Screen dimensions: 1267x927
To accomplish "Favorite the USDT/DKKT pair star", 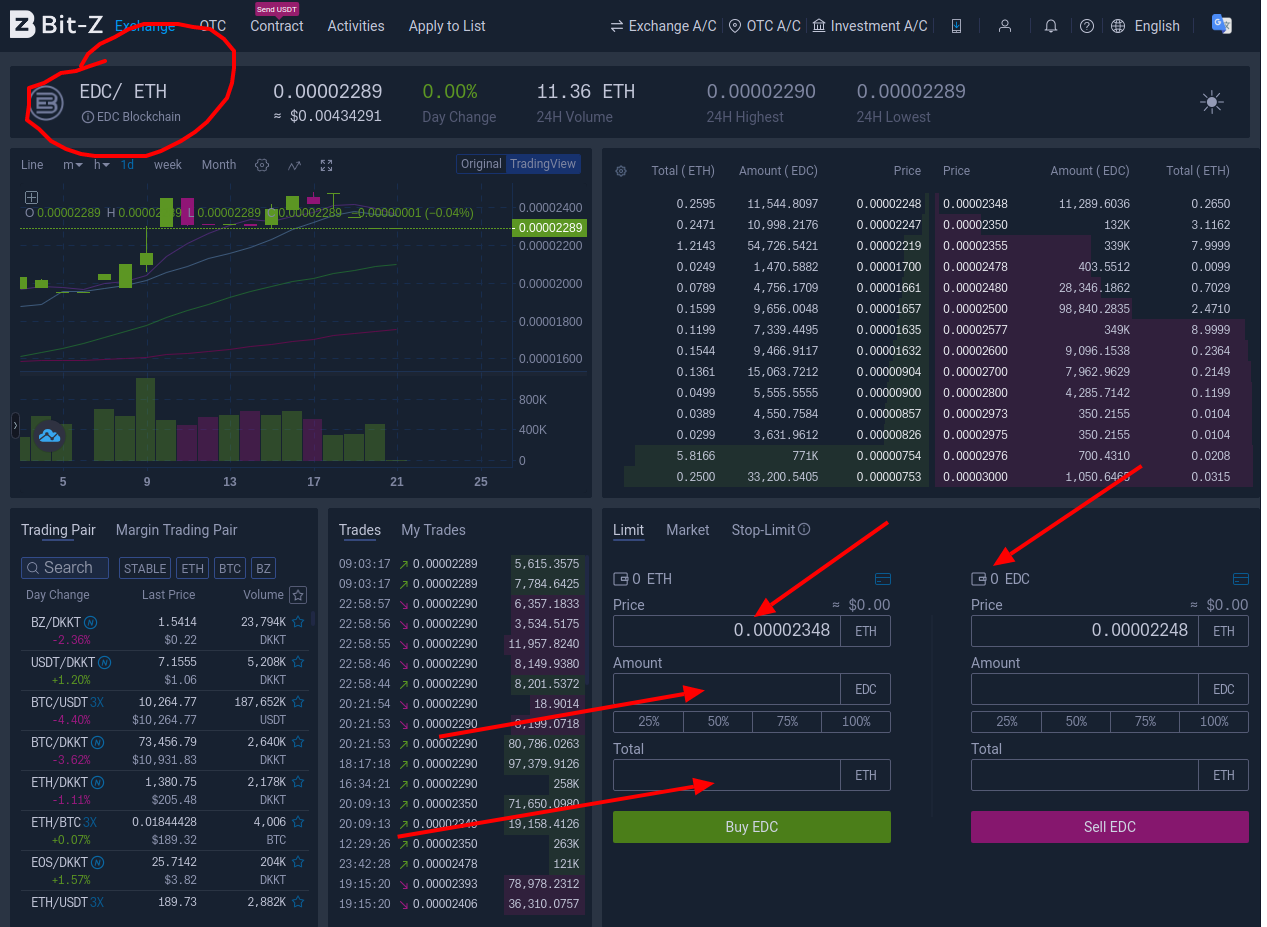I will 298,662.
